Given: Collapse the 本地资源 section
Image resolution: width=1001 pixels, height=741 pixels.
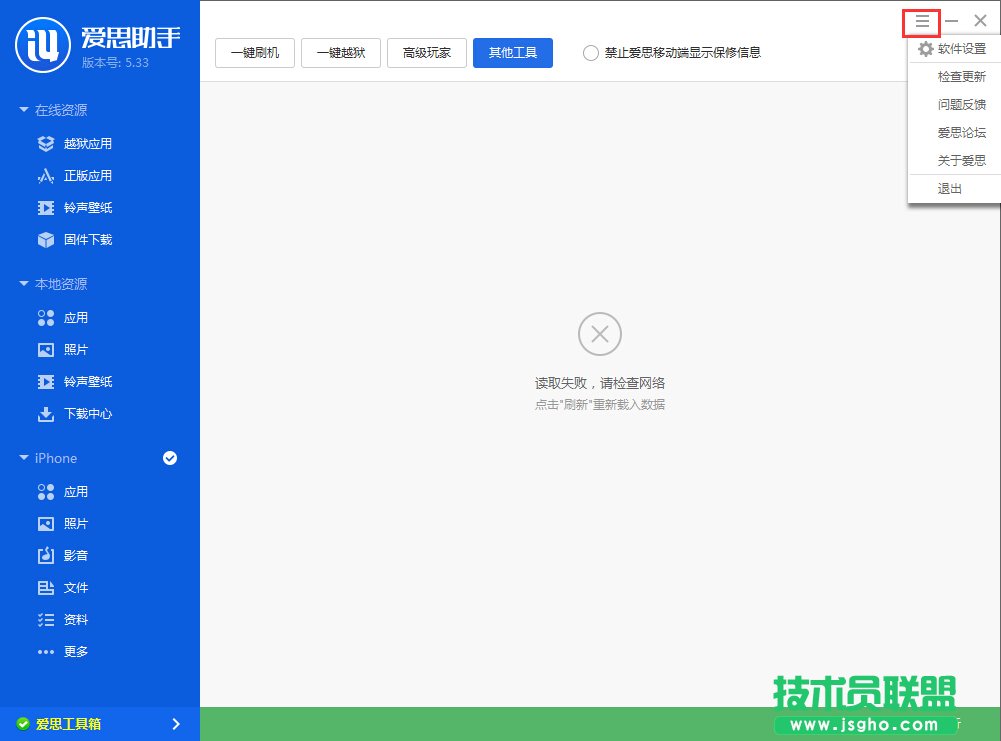Looking at the screenshot, I should click(x=25, y=283).
